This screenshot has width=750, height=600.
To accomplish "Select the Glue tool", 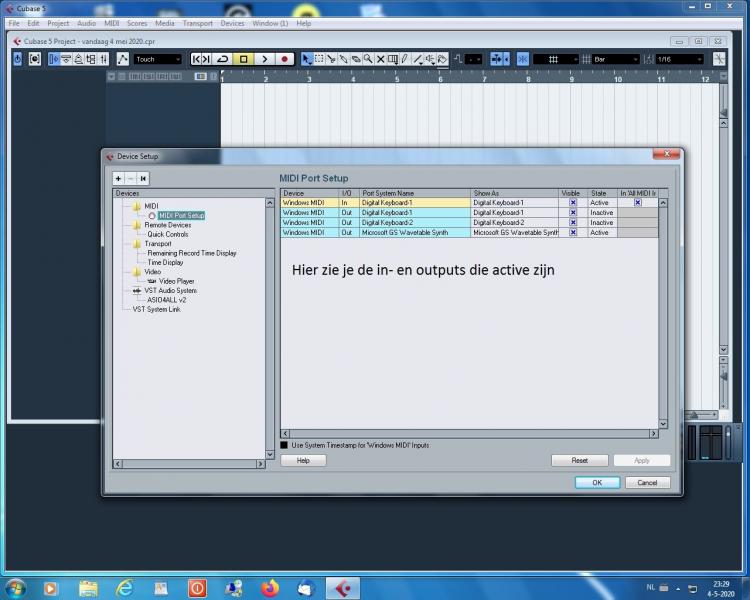I will point(343,59).
